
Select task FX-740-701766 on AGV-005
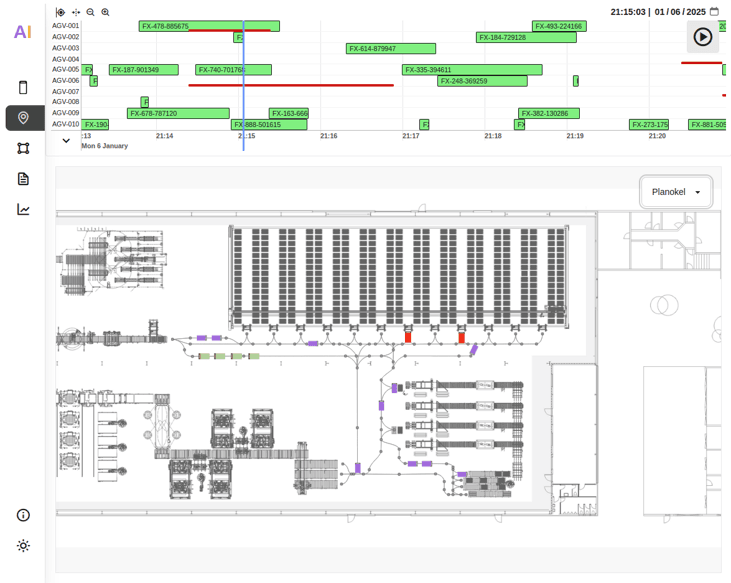(233, 70)
